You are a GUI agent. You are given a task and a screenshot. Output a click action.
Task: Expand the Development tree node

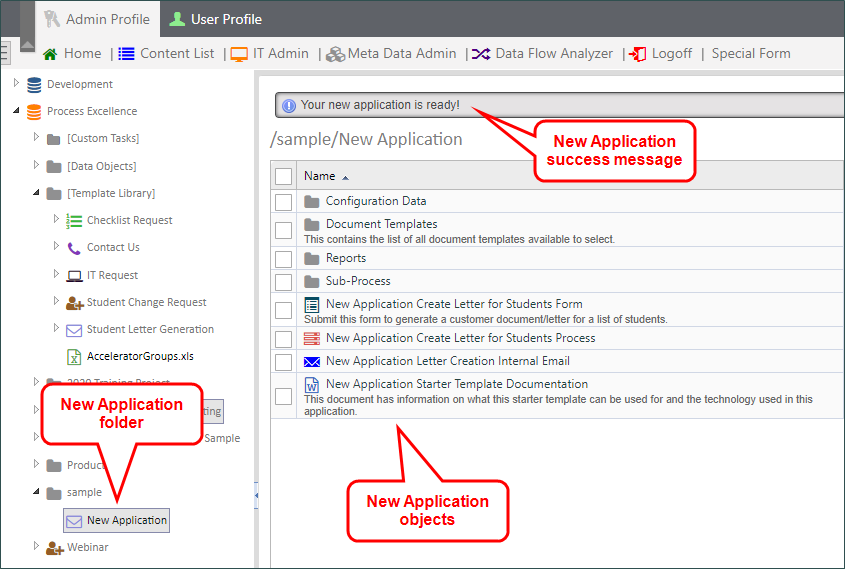click(x=16, y=84)
